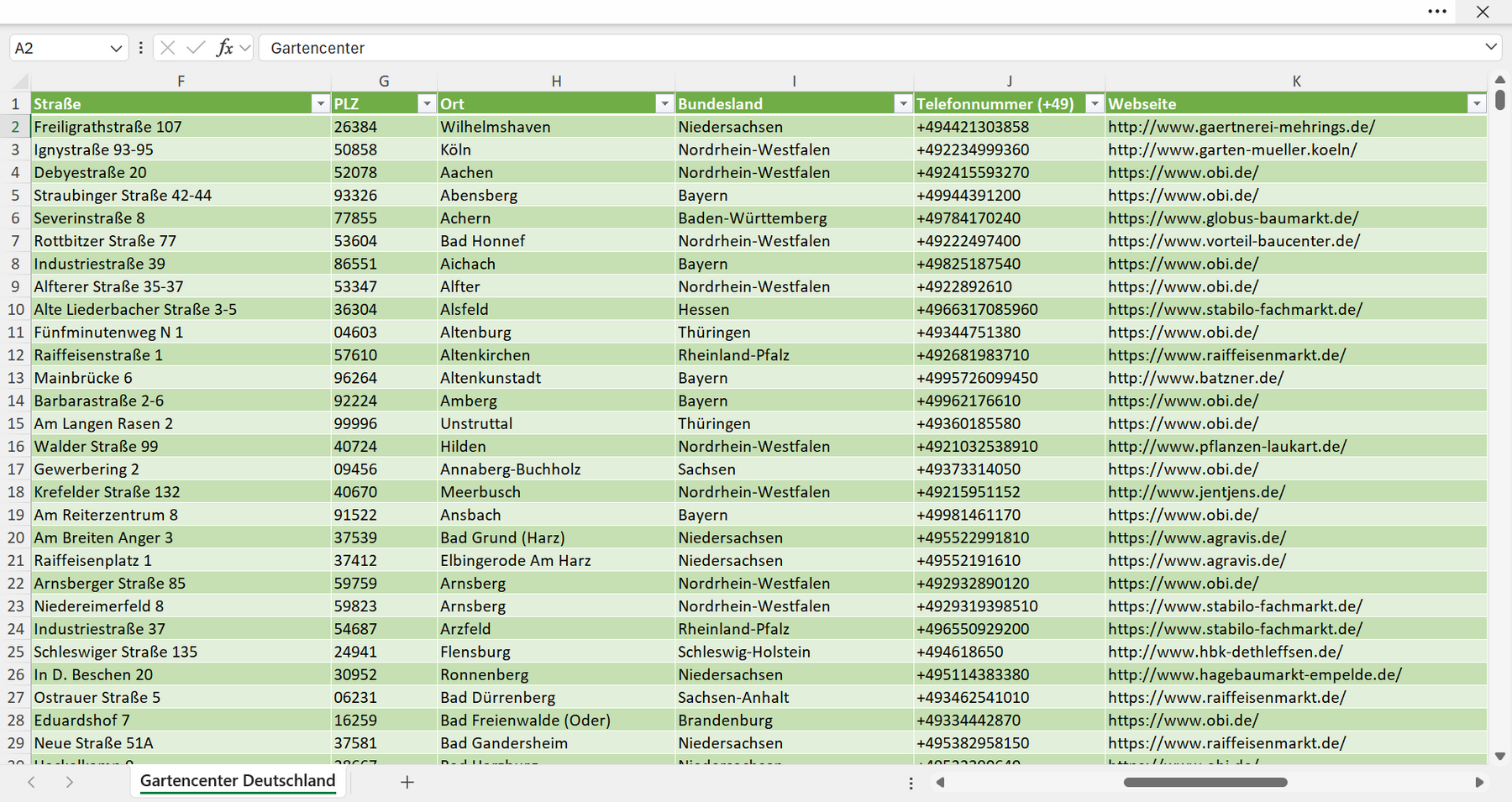This screenshot has height=802, width=1512.
Task: Click the vertical dots beside the Name Box
Action: click(x=140, y=48)
